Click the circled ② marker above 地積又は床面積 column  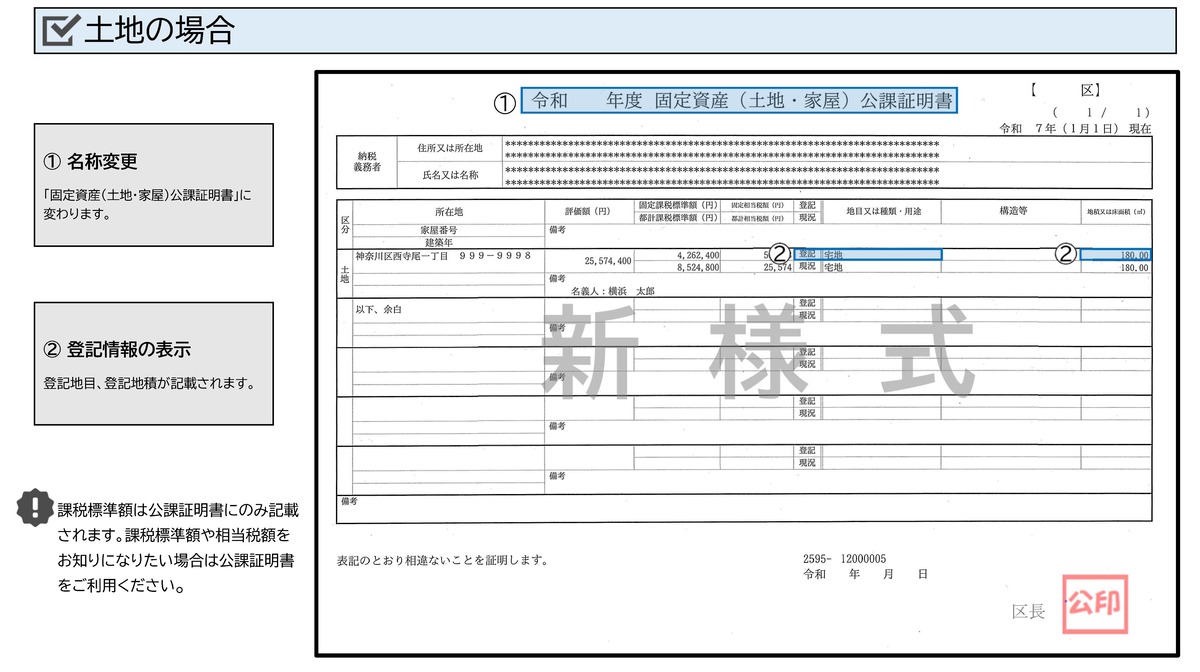[1066, 252]
